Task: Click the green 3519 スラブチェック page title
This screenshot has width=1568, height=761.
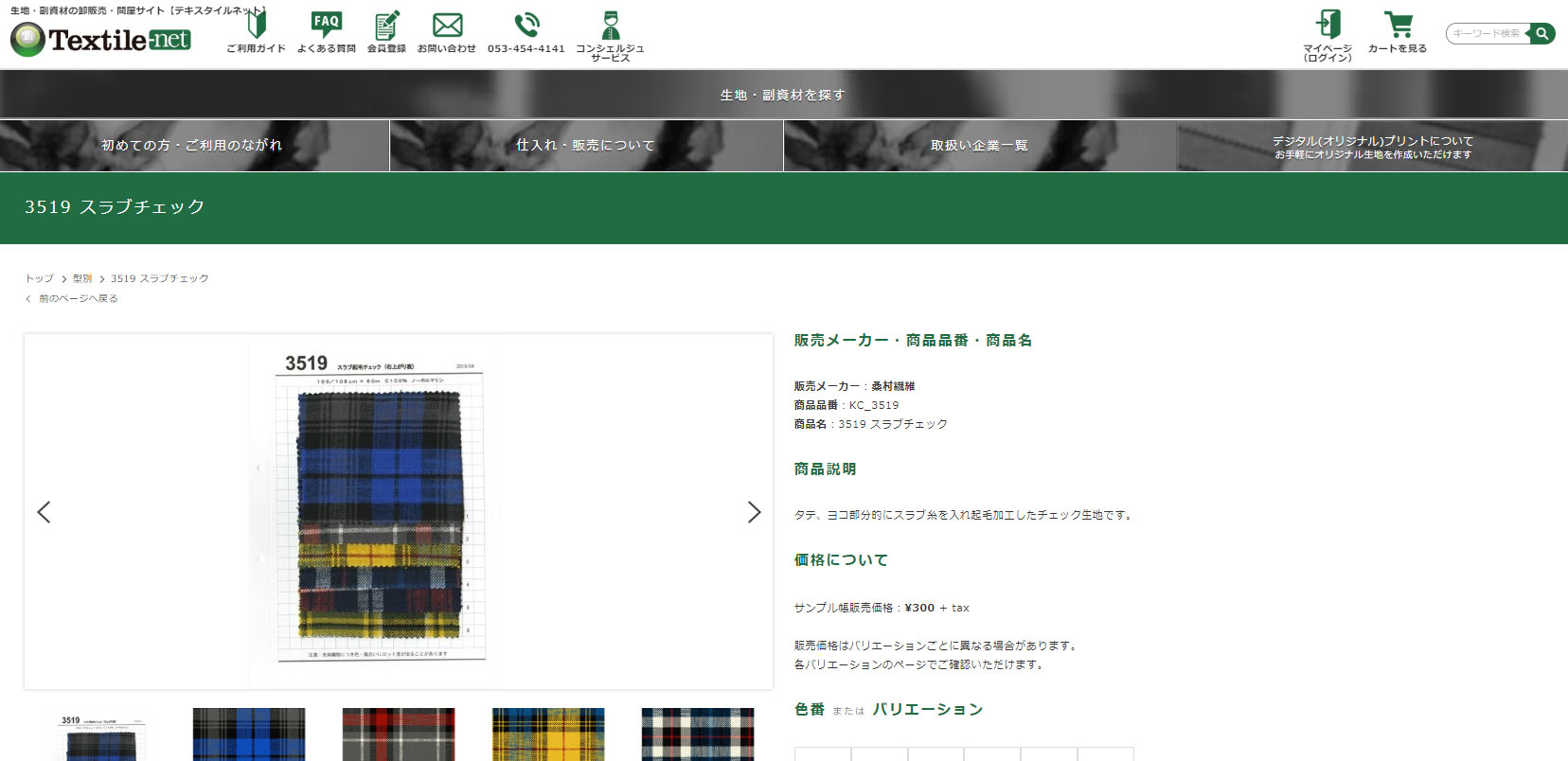Action: (x=115, y=206)
